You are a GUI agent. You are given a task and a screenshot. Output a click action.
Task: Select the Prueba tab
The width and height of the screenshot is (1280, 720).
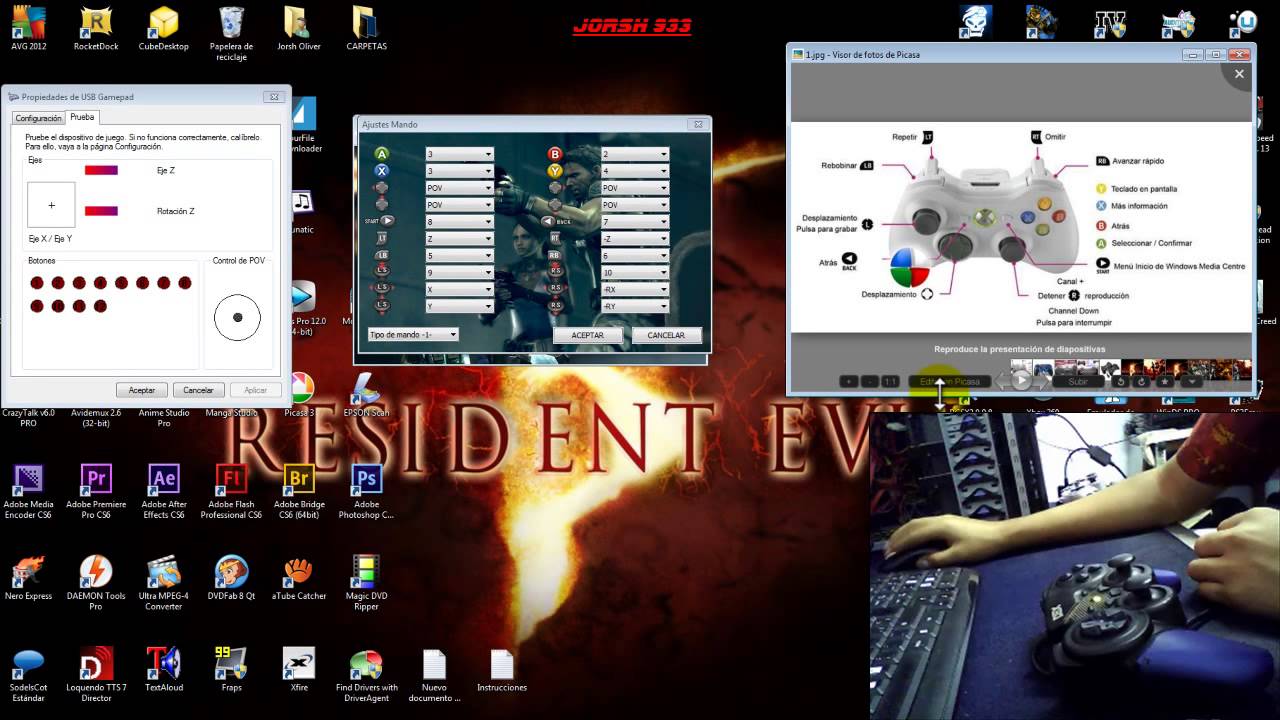pos(82,117)
